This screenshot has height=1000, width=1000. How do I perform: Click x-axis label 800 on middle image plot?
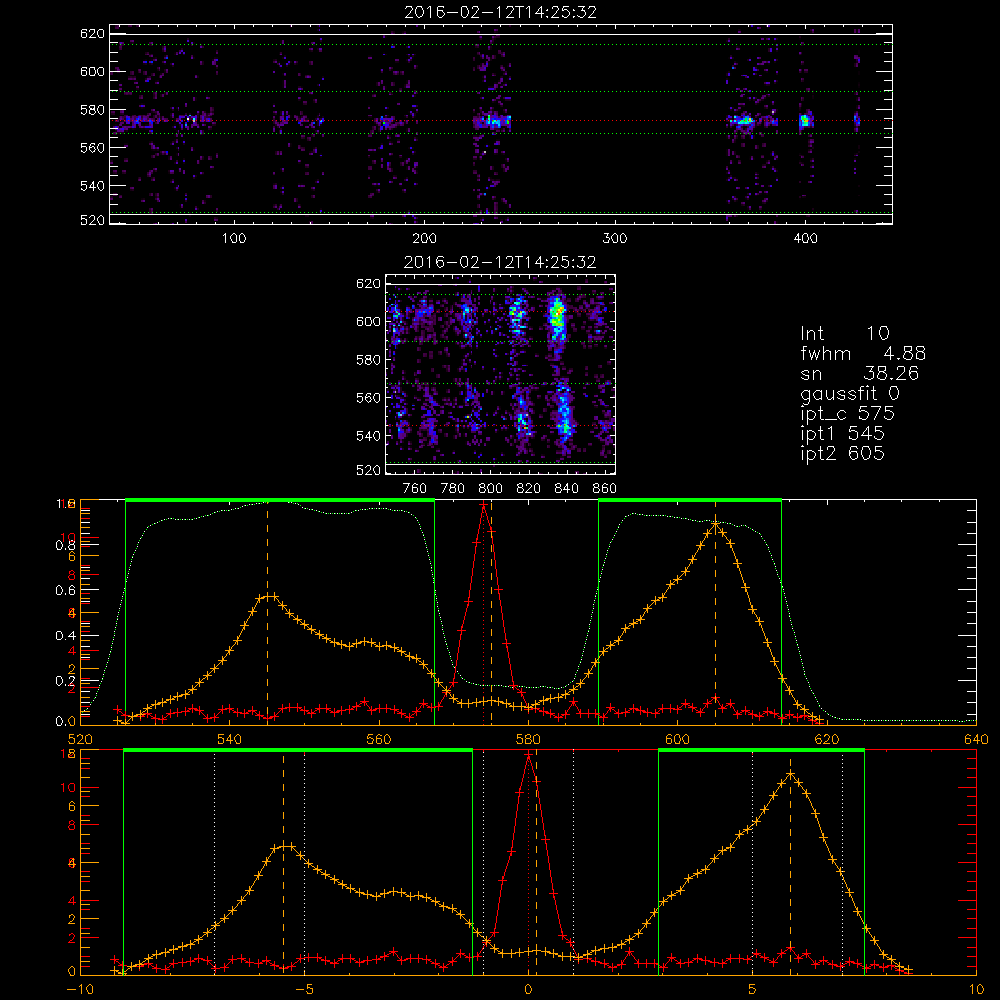click(x=490, y=489)
